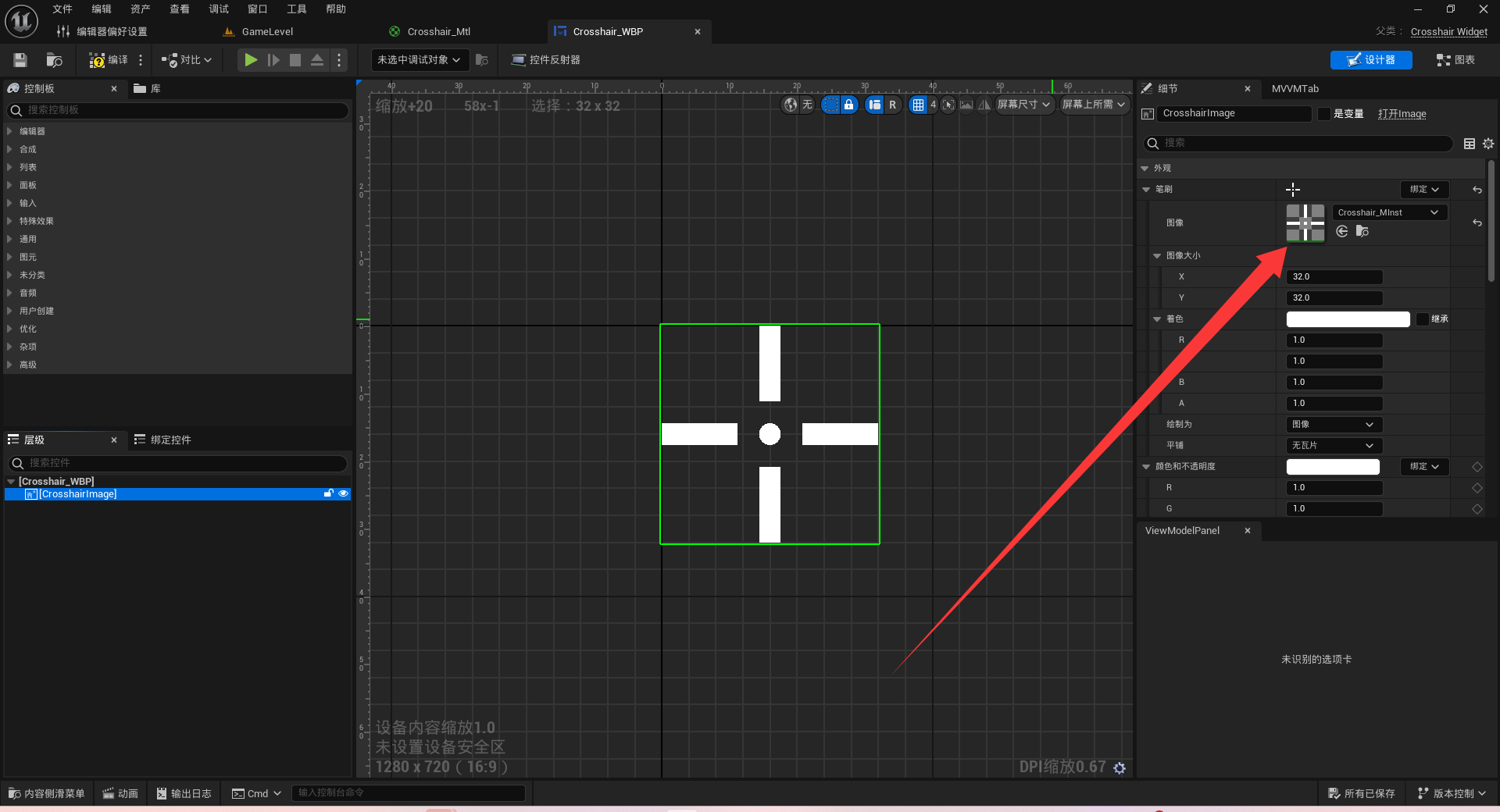Image resolution: width=1500 pixels, height=812 pixels.
Task: Open 平铺 tiling dropdown
Action: pos(1334,446)
